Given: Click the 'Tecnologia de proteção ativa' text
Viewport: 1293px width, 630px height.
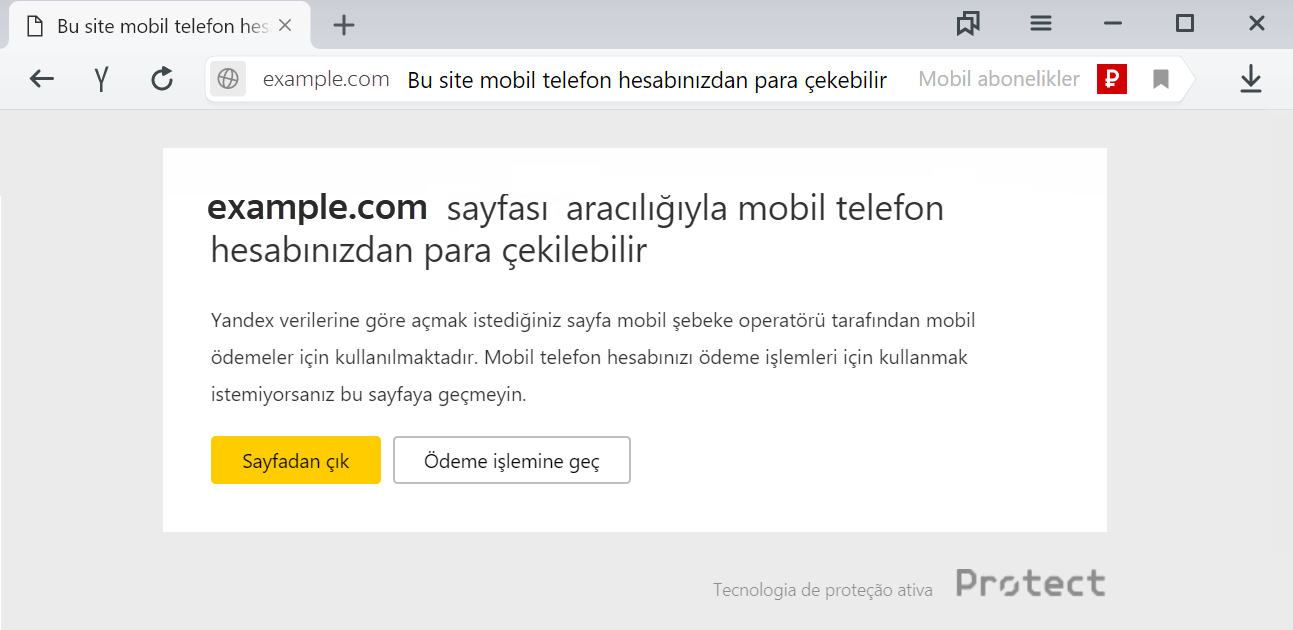Looking at the screenshot, I should [x=823, y=590].
